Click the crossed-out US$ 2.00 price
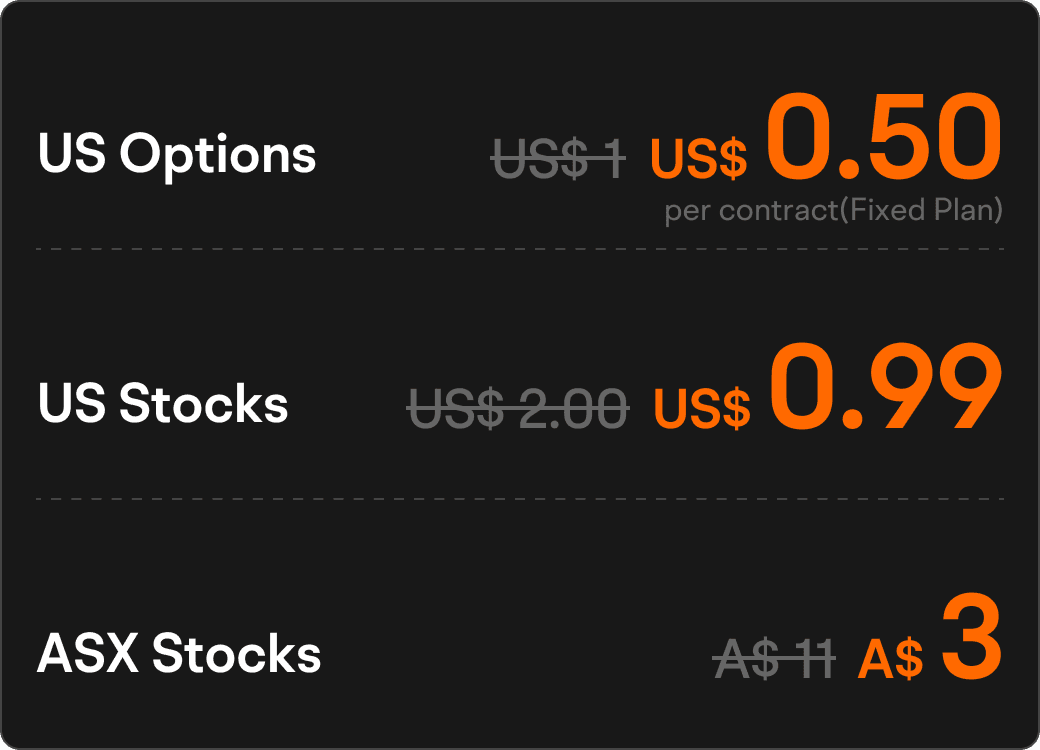This screenshot has height=750, width=1040. coord(518,407)
